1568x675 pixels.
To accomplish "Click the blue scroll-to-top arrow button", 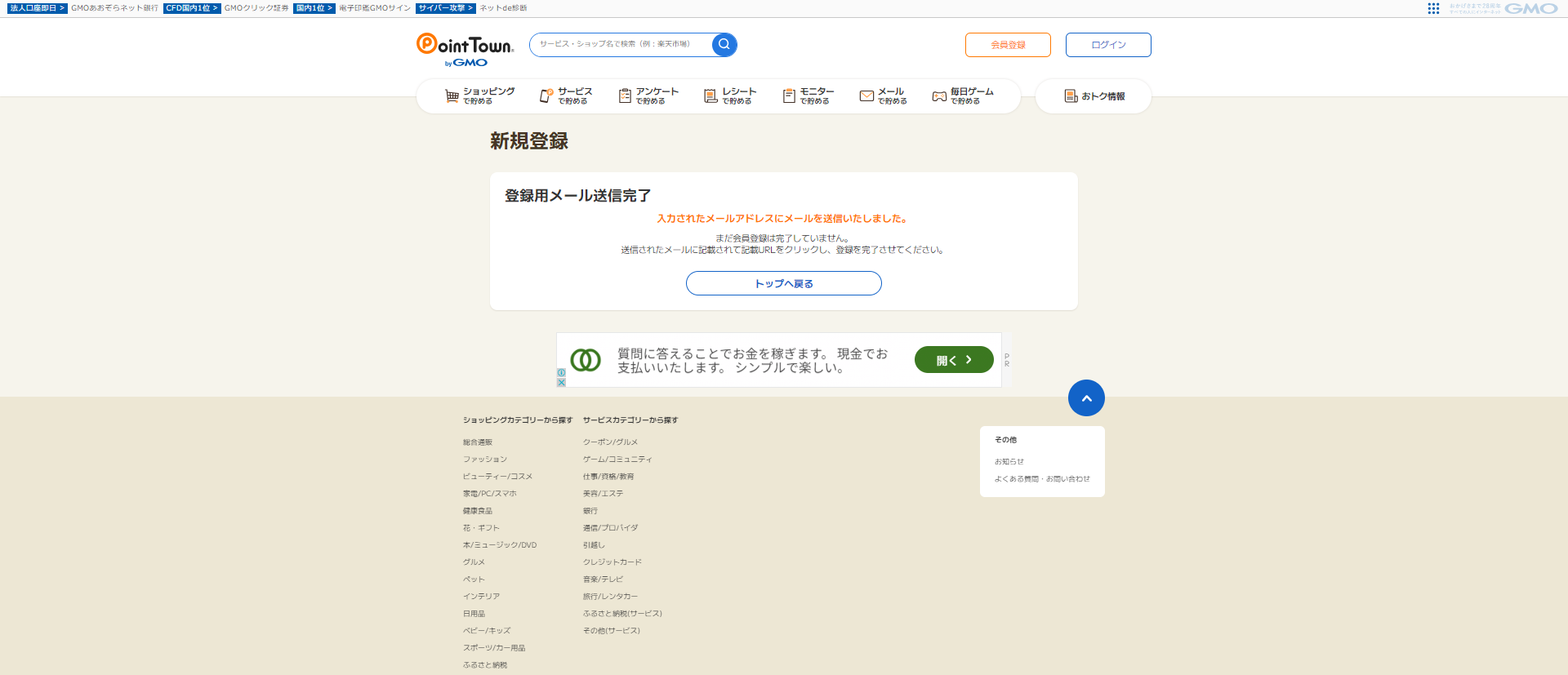I will tap(1086, 397).
